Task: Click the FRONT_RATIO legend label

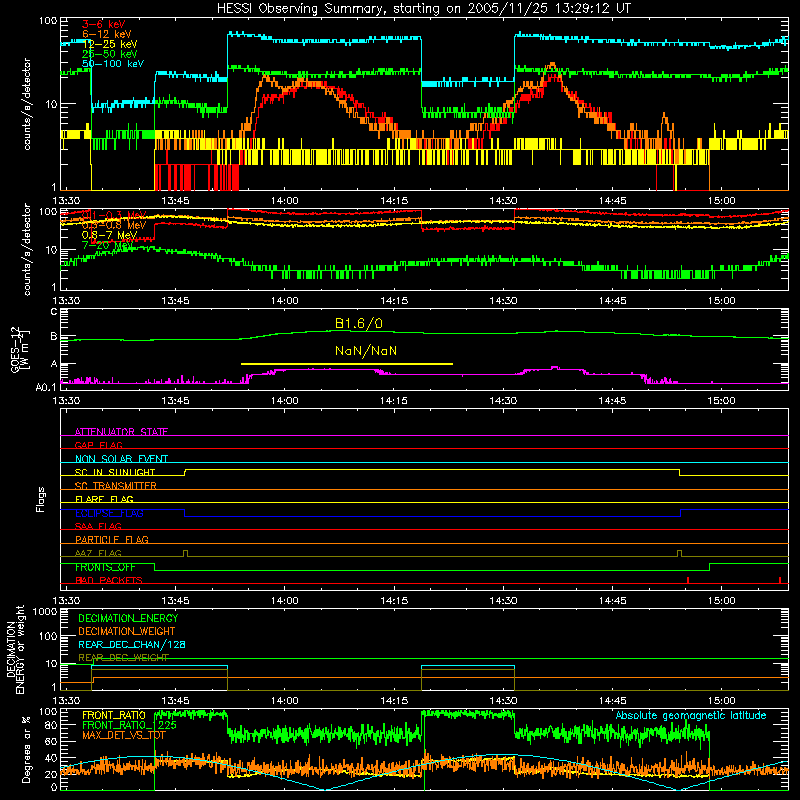Action: (x=114, y=715)
